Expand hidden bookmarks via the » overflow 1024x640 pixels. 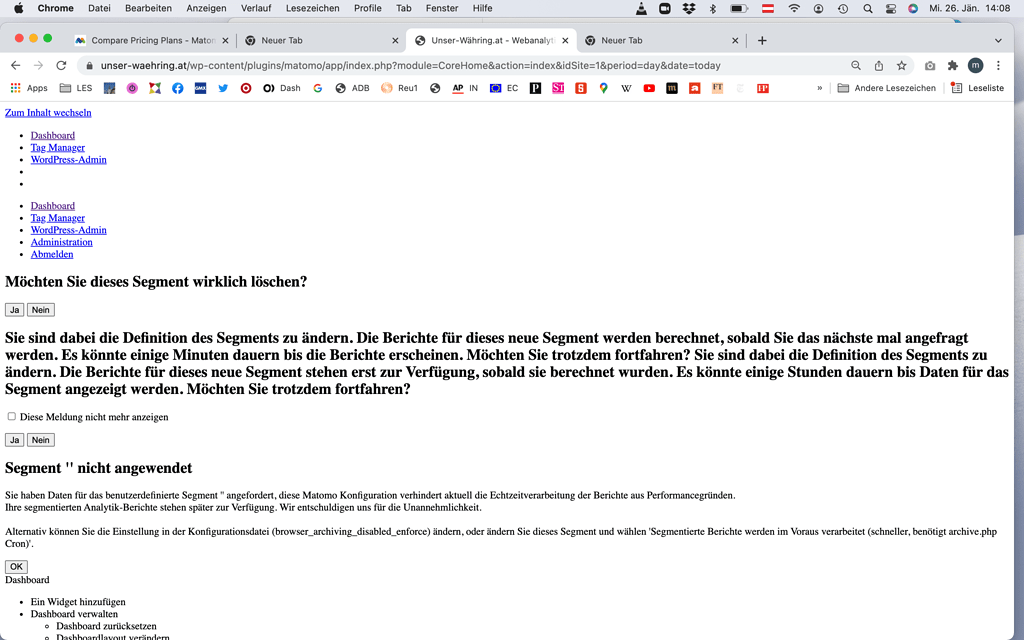coord(819,88)
